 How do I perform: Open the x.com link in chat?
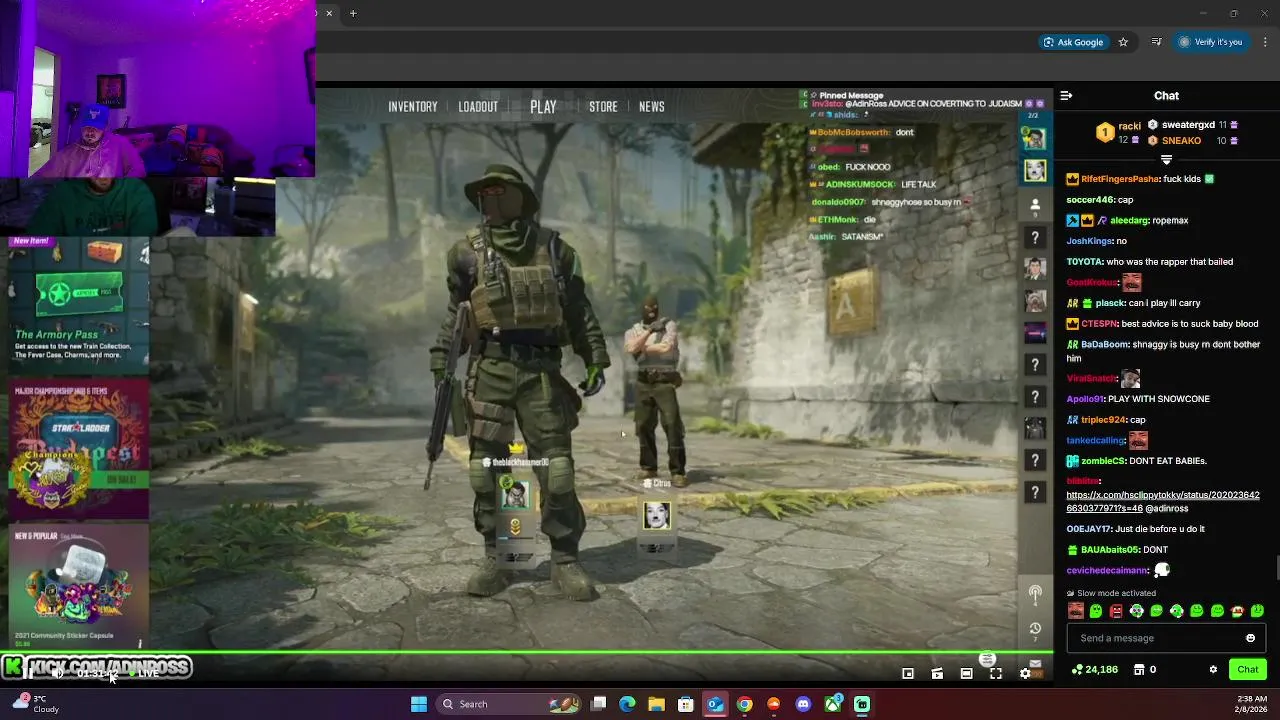1163,502
